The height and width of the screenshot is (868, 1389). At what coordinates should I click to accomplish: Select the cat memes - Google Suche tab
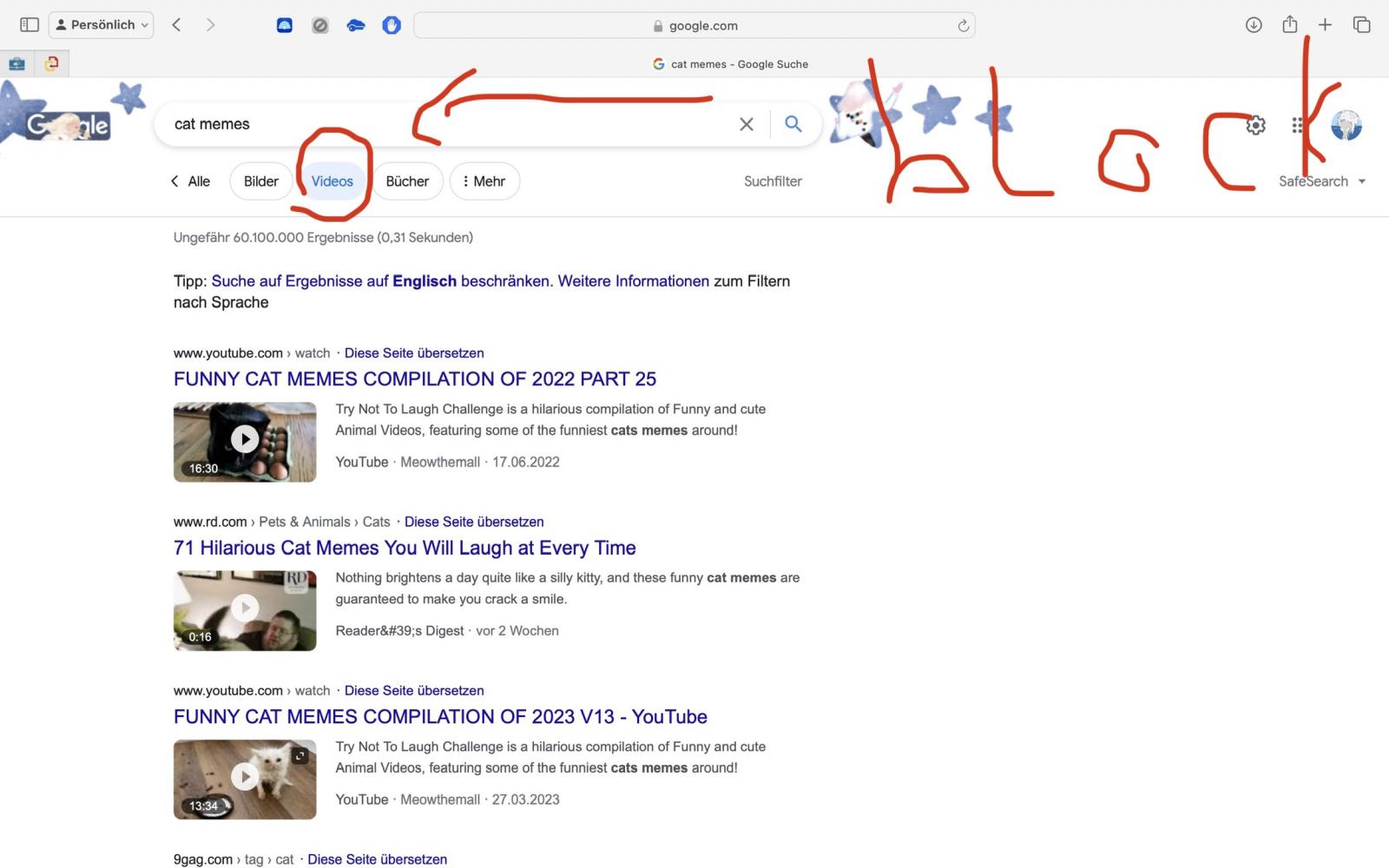(730, 64)
